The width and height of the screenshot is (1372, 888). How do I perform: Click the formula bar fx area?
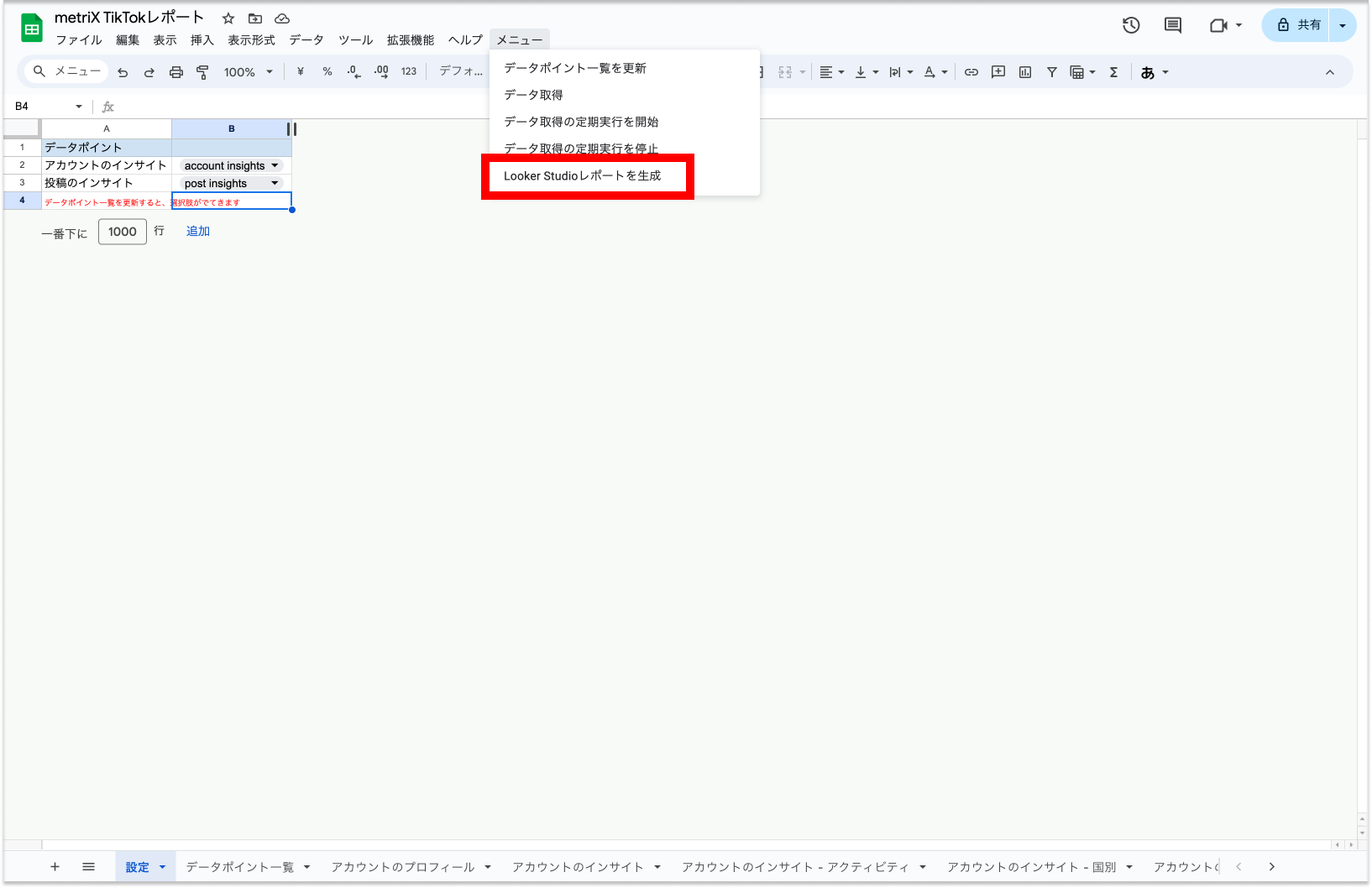107,107
